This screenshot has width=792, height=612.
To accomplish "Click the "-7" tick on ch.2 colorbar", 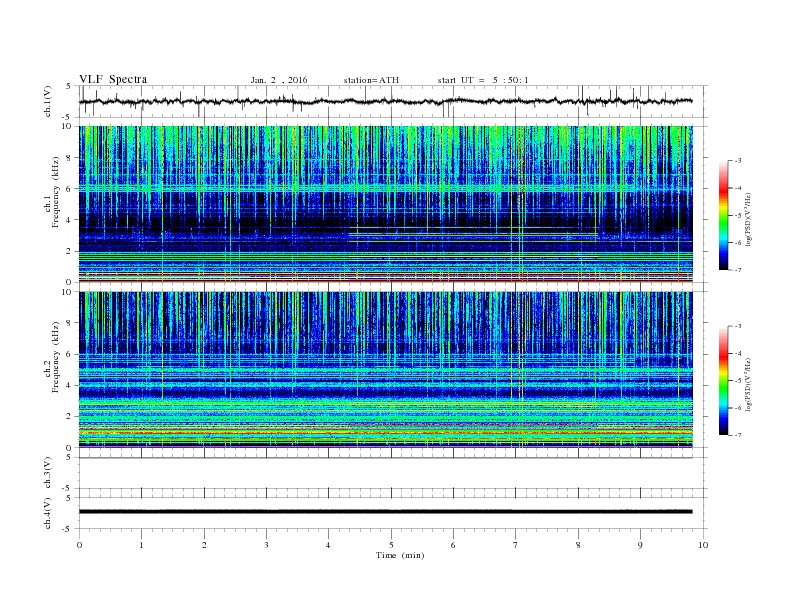I will (x=737, y=435).
